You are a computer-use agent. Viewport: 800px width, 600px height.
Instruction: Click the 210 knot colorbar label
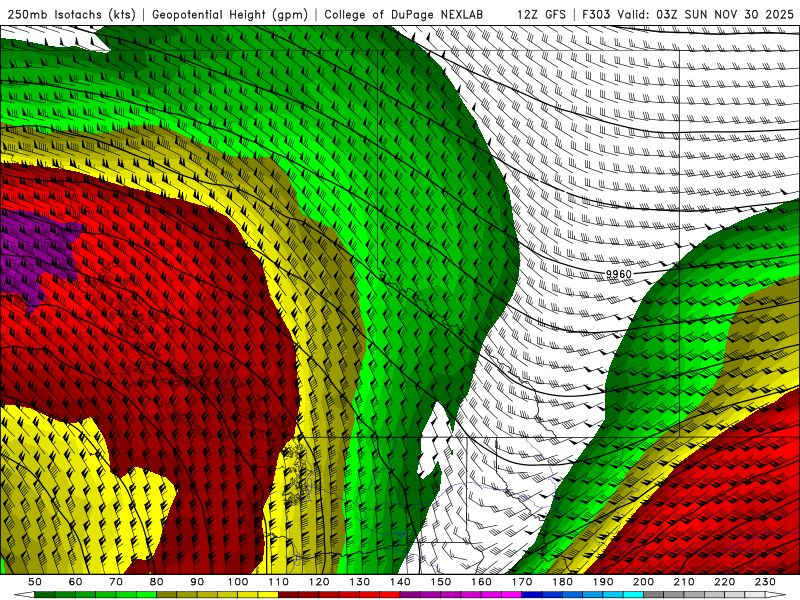click(x=684, y=582)
